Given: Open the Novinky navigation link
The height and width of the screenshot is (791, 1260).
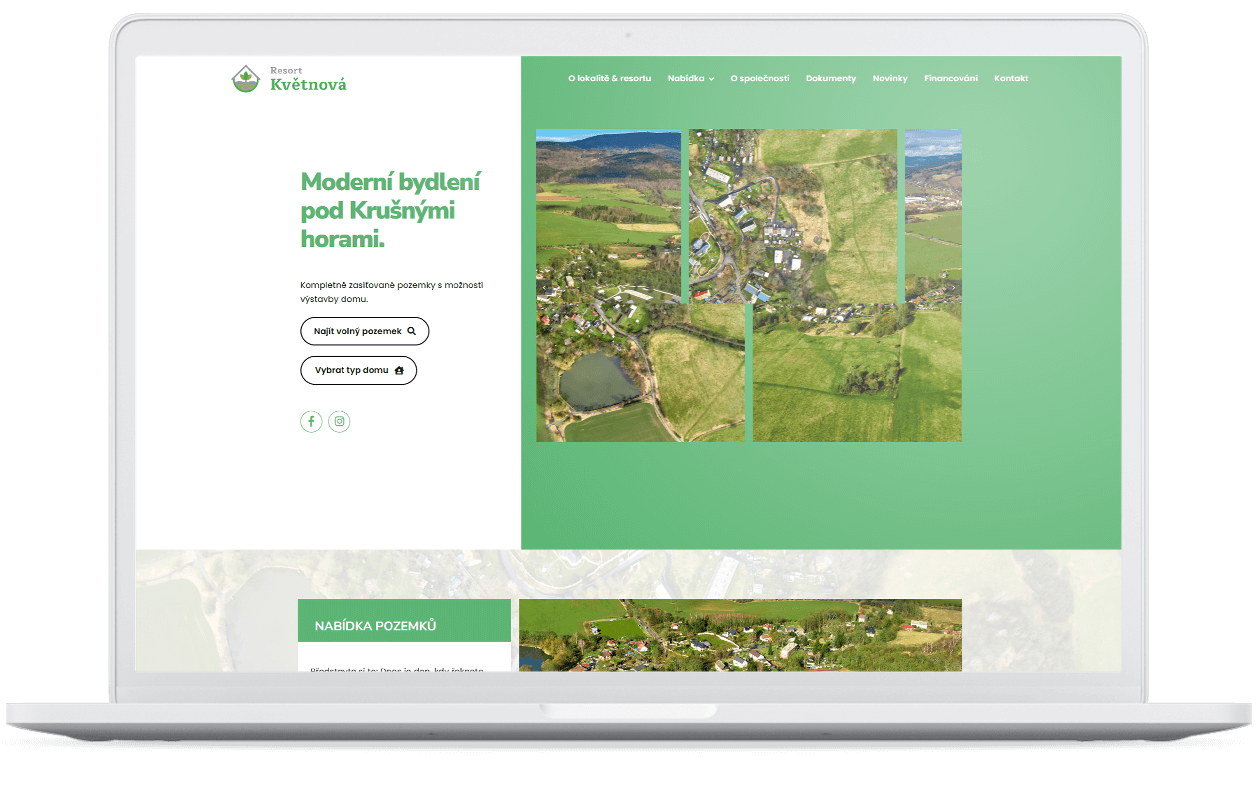Looking at the screenshot, I should pos(889,78).
